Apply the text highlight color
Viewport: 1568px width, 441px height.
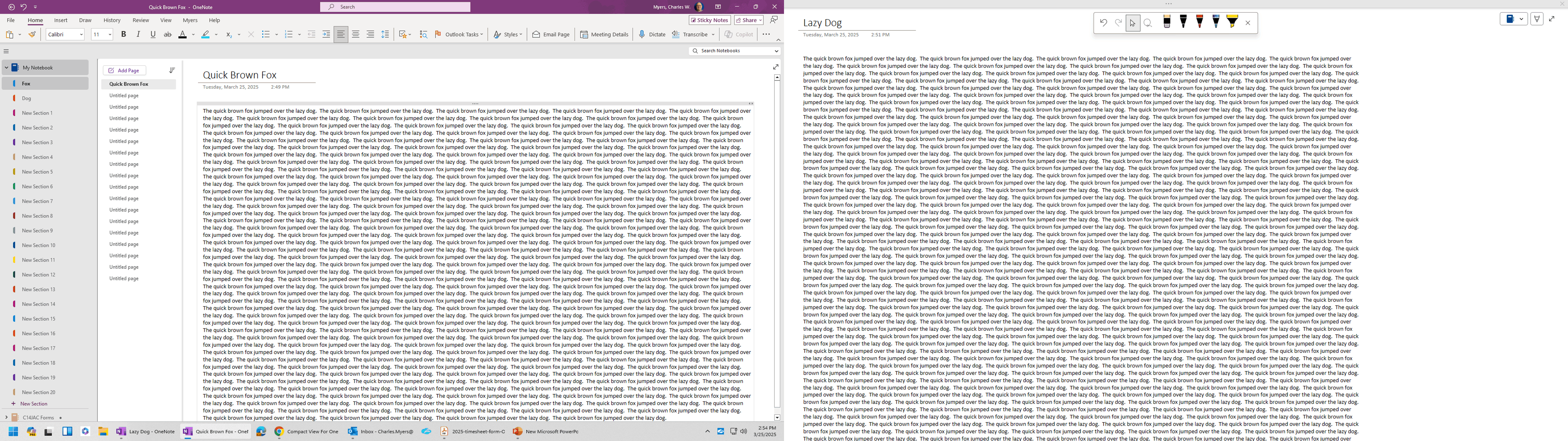coord(206,35)
